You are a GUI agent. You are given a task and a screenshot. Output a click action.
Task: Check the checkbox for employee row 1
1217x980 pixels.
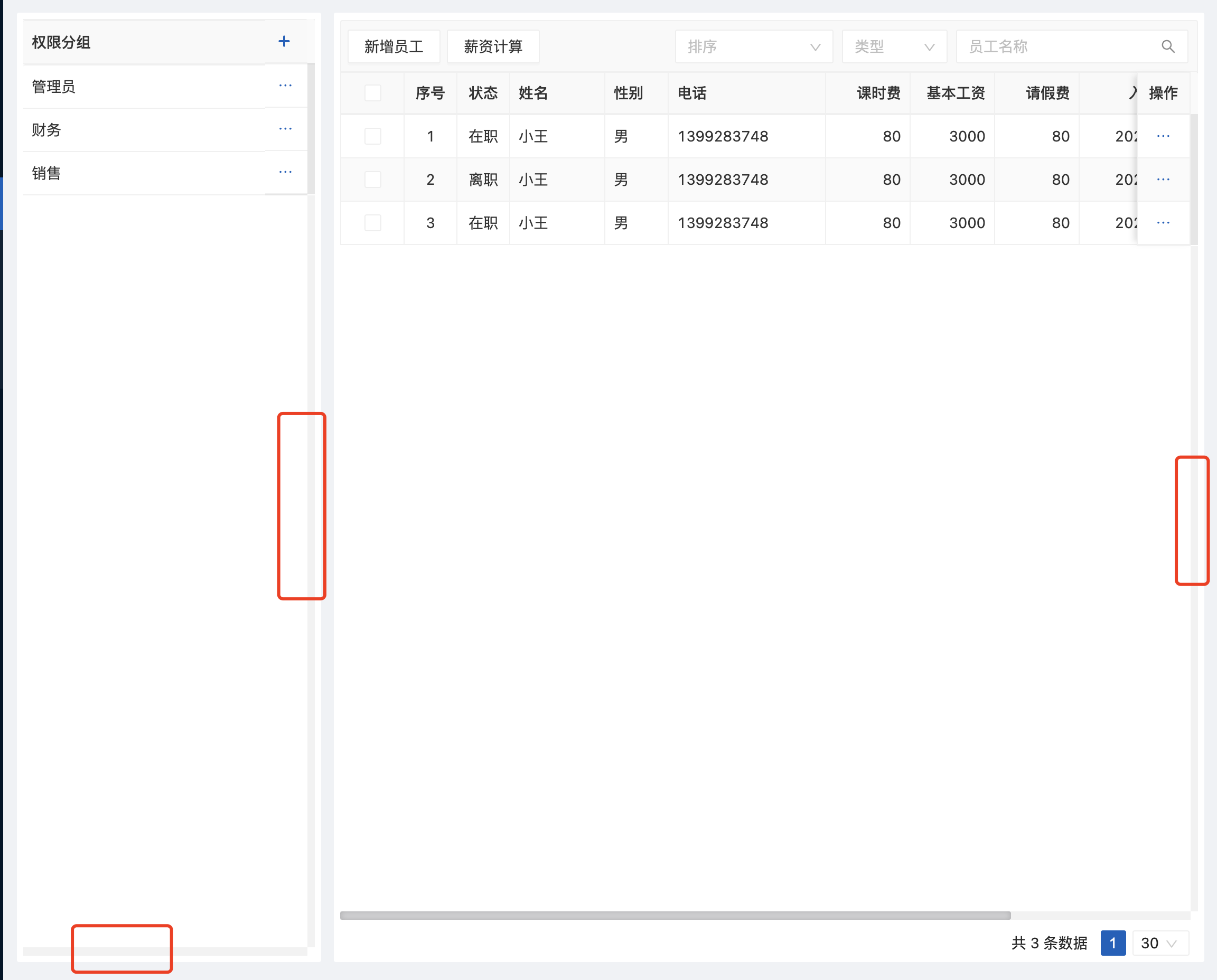click(x=372, y=136)
